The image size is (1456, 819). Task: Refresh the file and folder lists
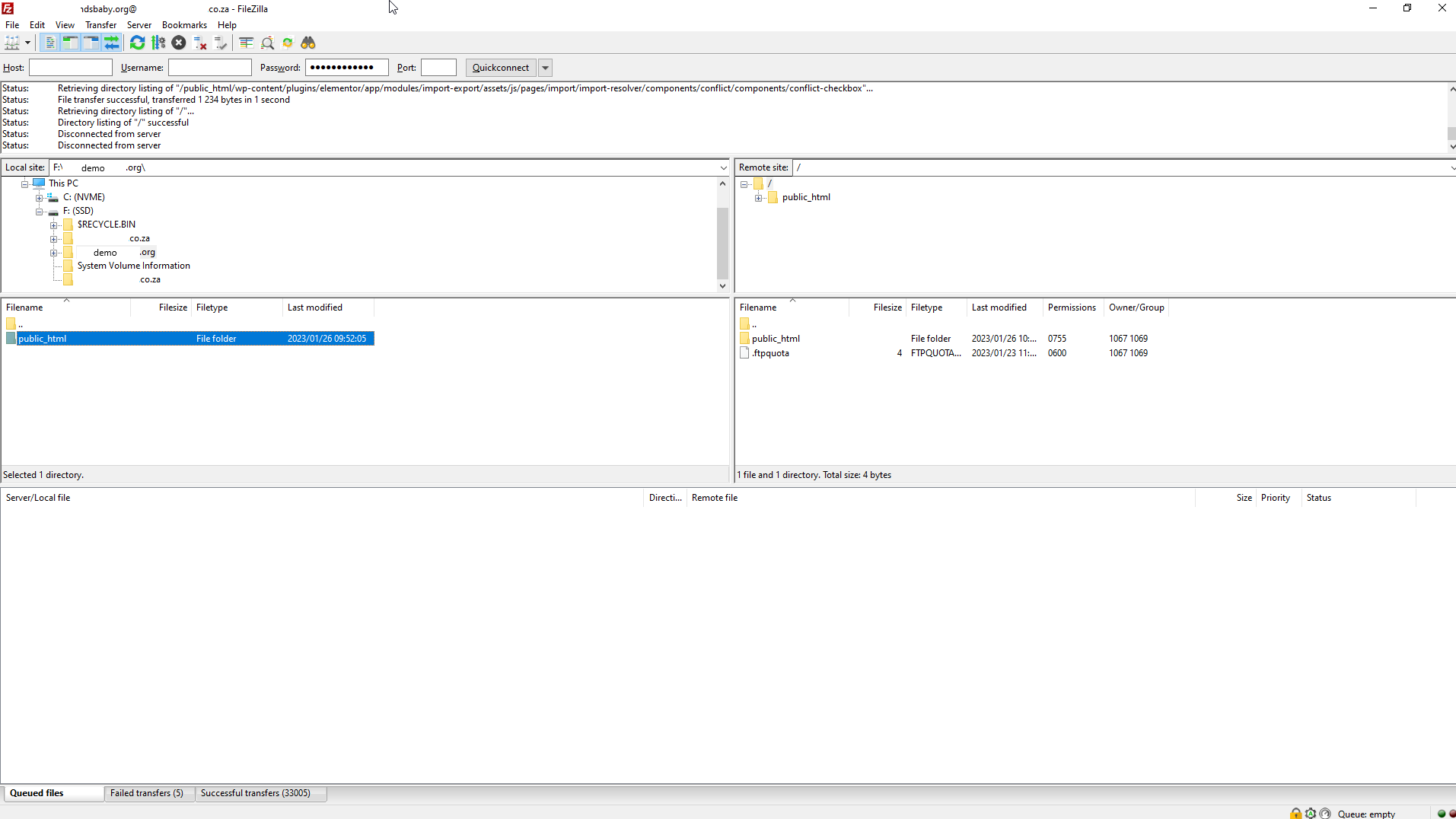[x=137, y=43]
